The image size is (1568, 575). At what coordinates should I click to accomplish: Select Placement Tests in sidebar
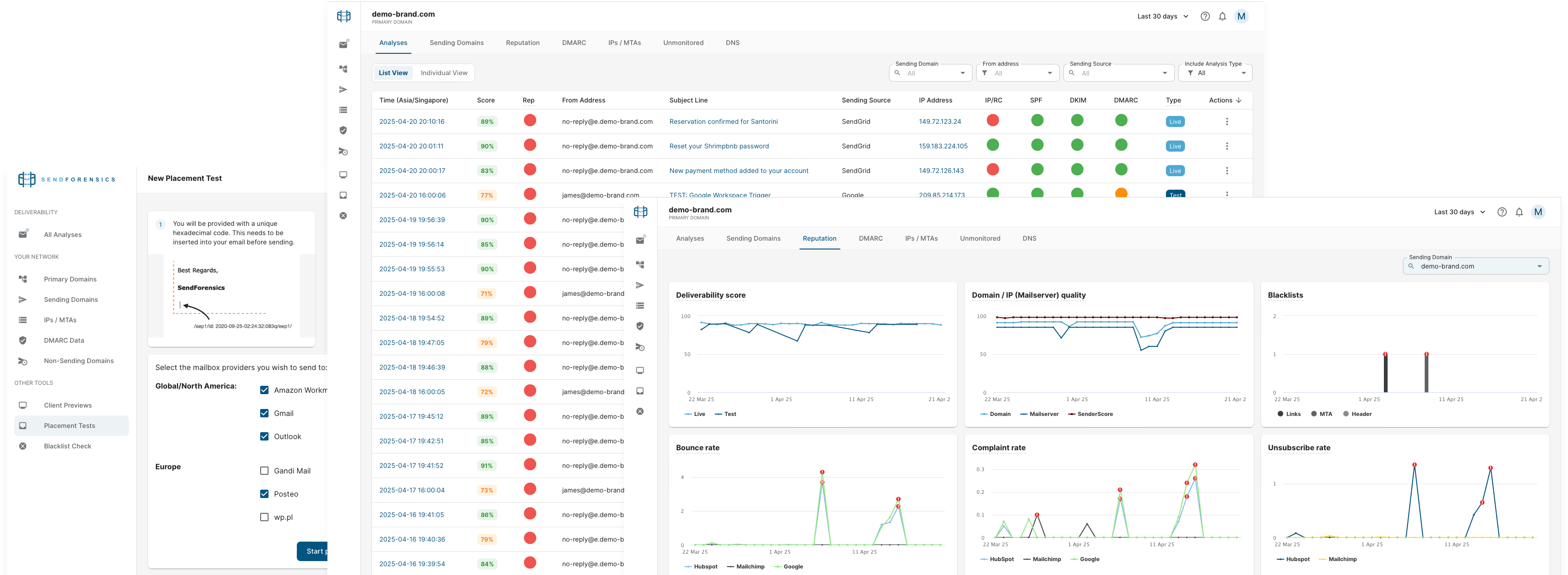[x=70, y=426]
